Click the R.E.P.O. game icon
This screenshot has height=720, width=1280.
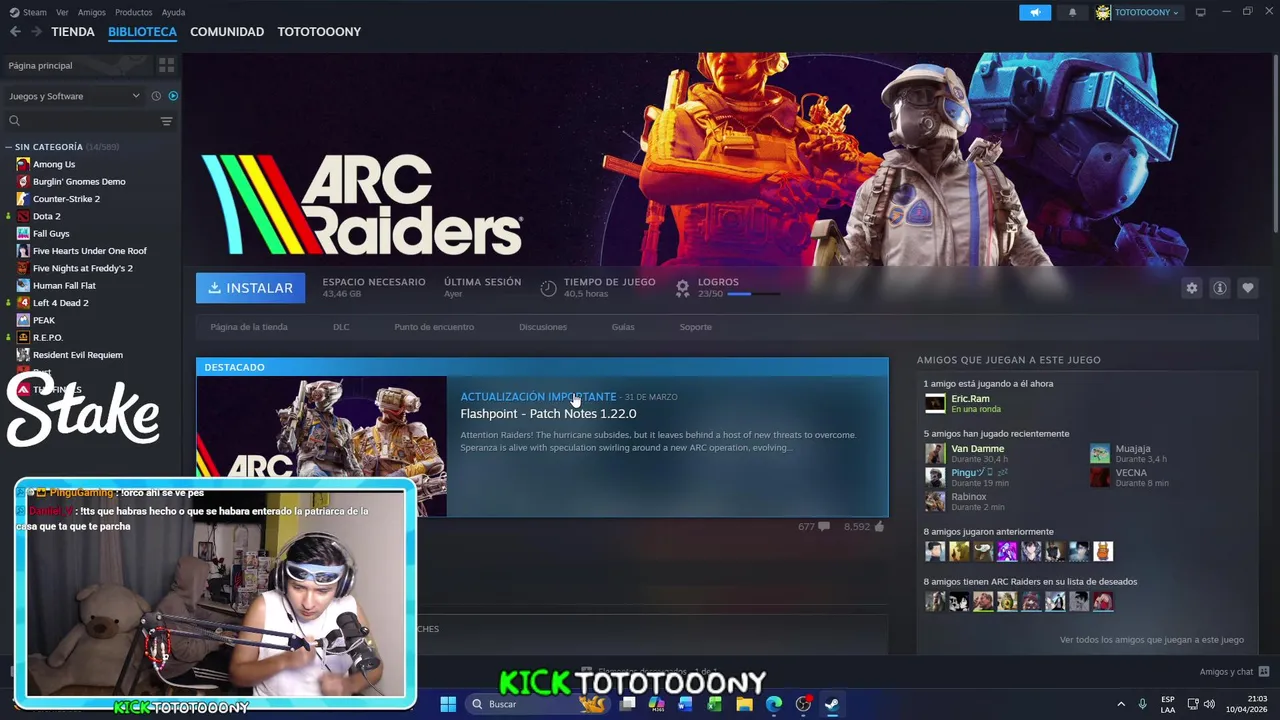[x=23, y=337]
